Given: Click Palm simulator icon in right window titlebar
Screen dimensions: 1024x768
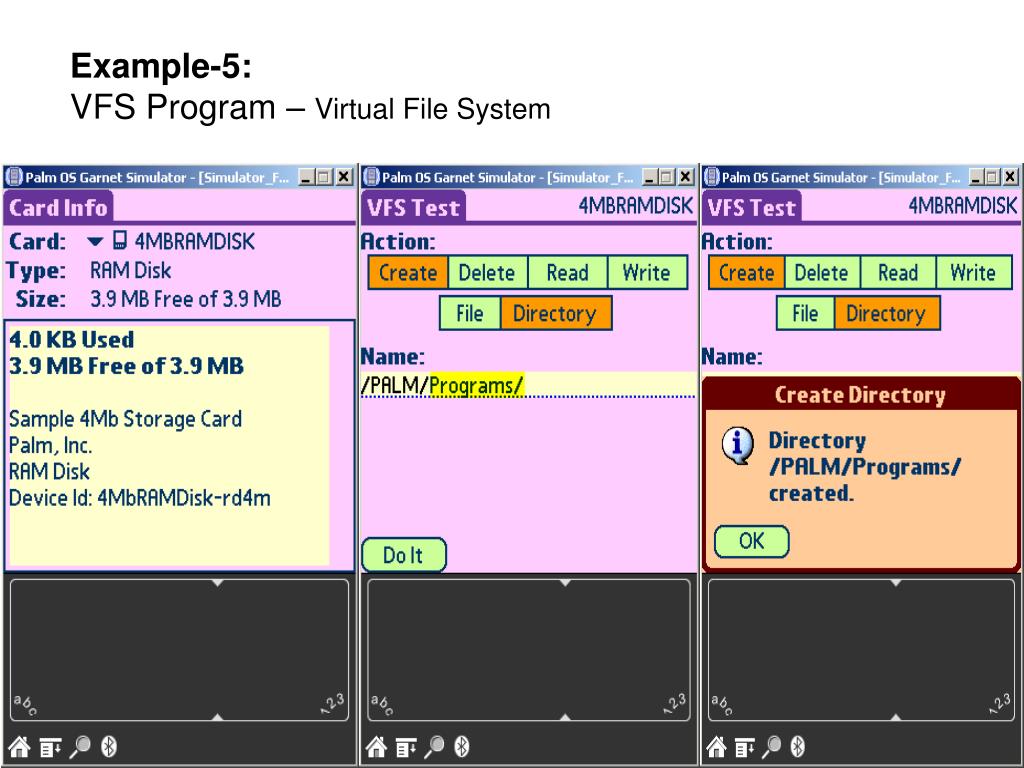Looking at the screenshot, I should click(711, 176).
